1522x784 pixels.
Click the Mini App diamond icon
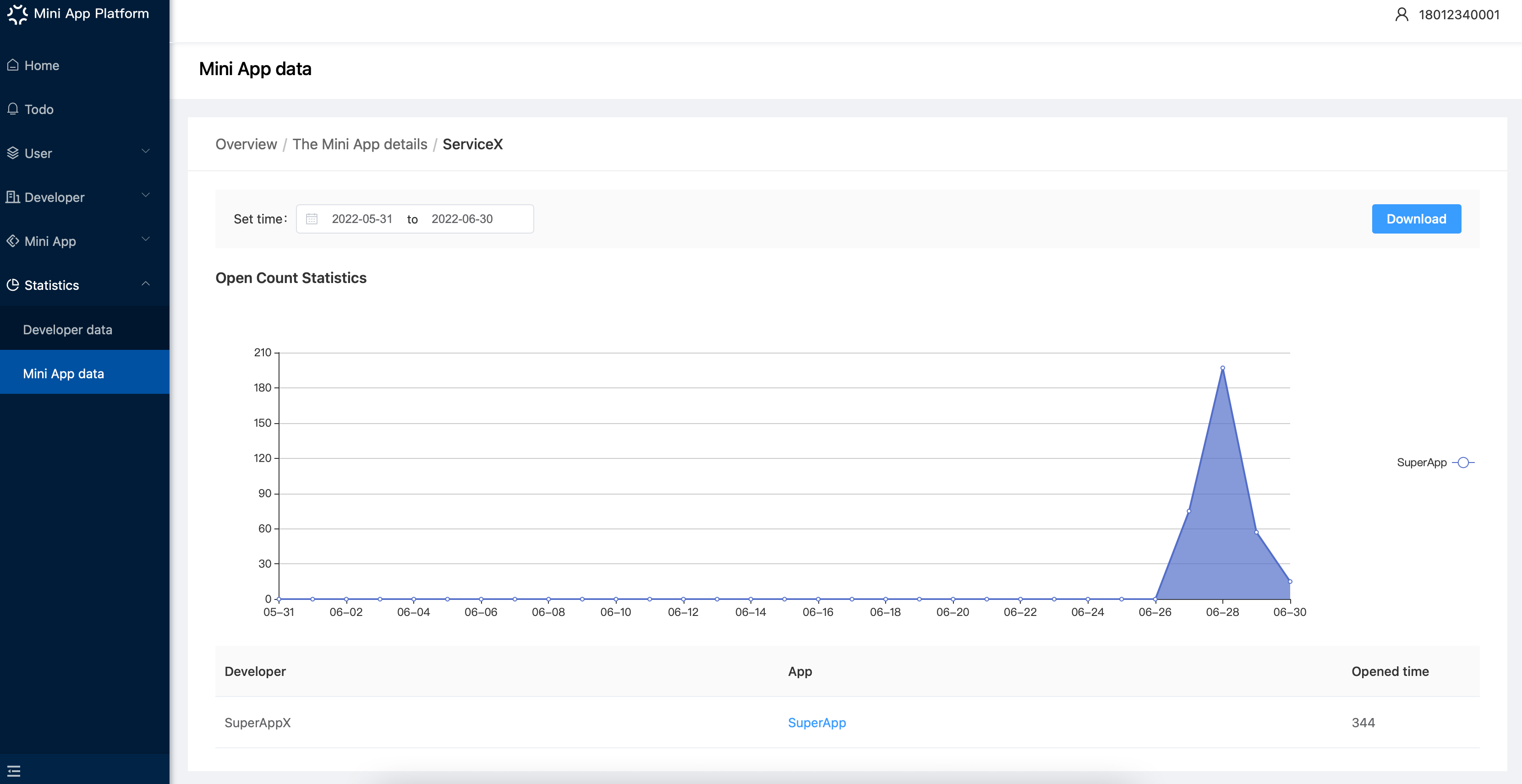click(x=13, y=241)
